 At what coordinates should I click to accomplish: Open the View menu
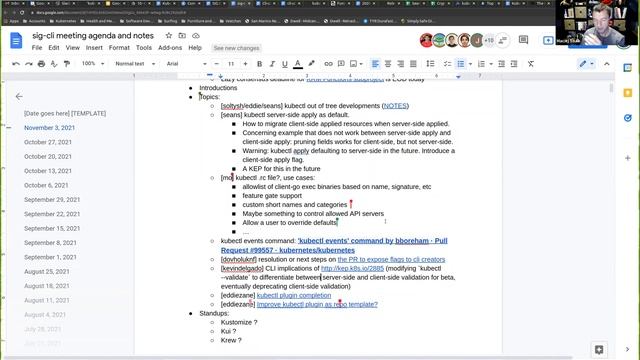pos(73,48)
